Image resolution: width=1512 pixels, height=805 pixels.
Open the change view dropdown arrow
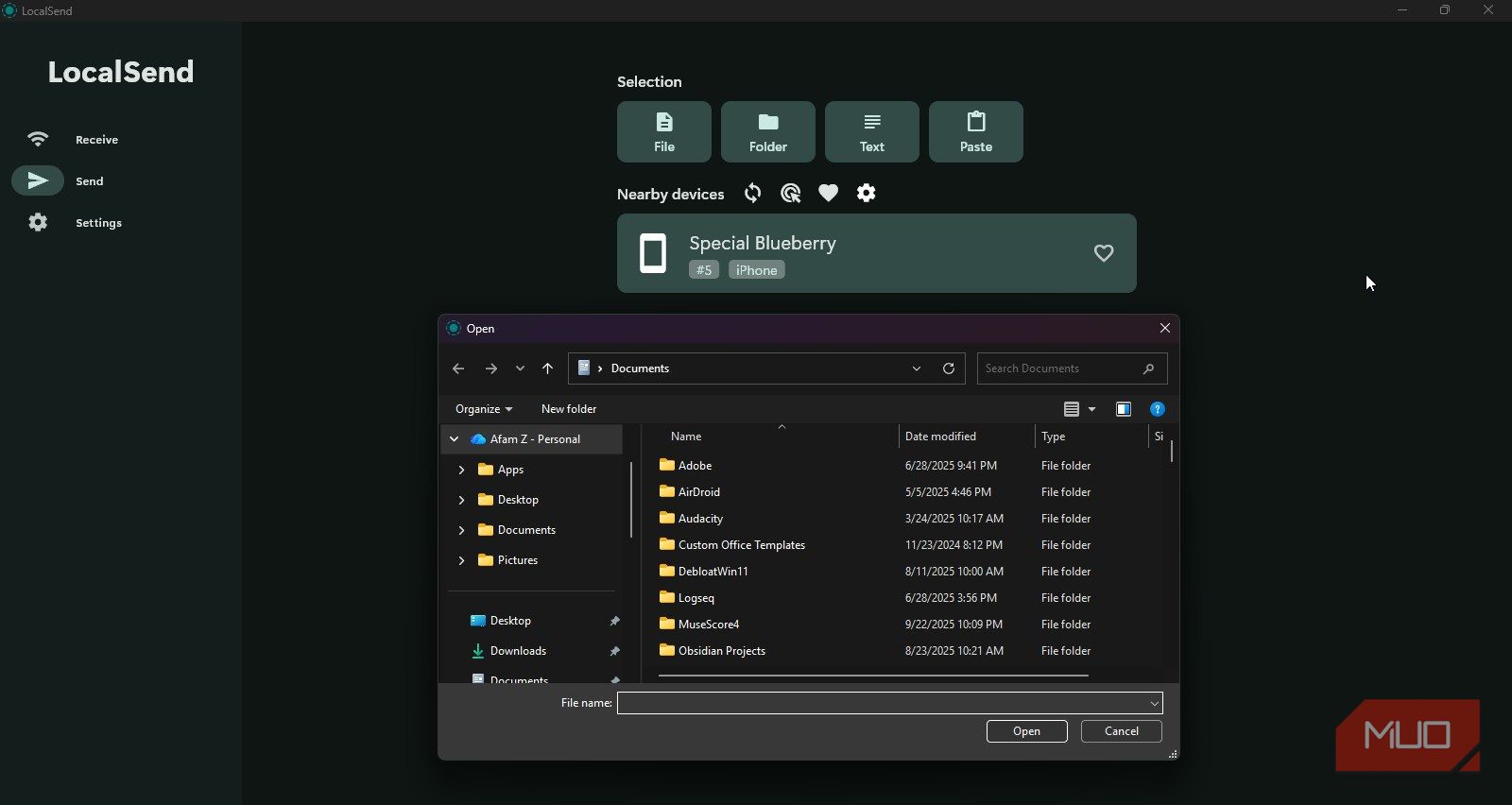click(x=1092, y=409)
